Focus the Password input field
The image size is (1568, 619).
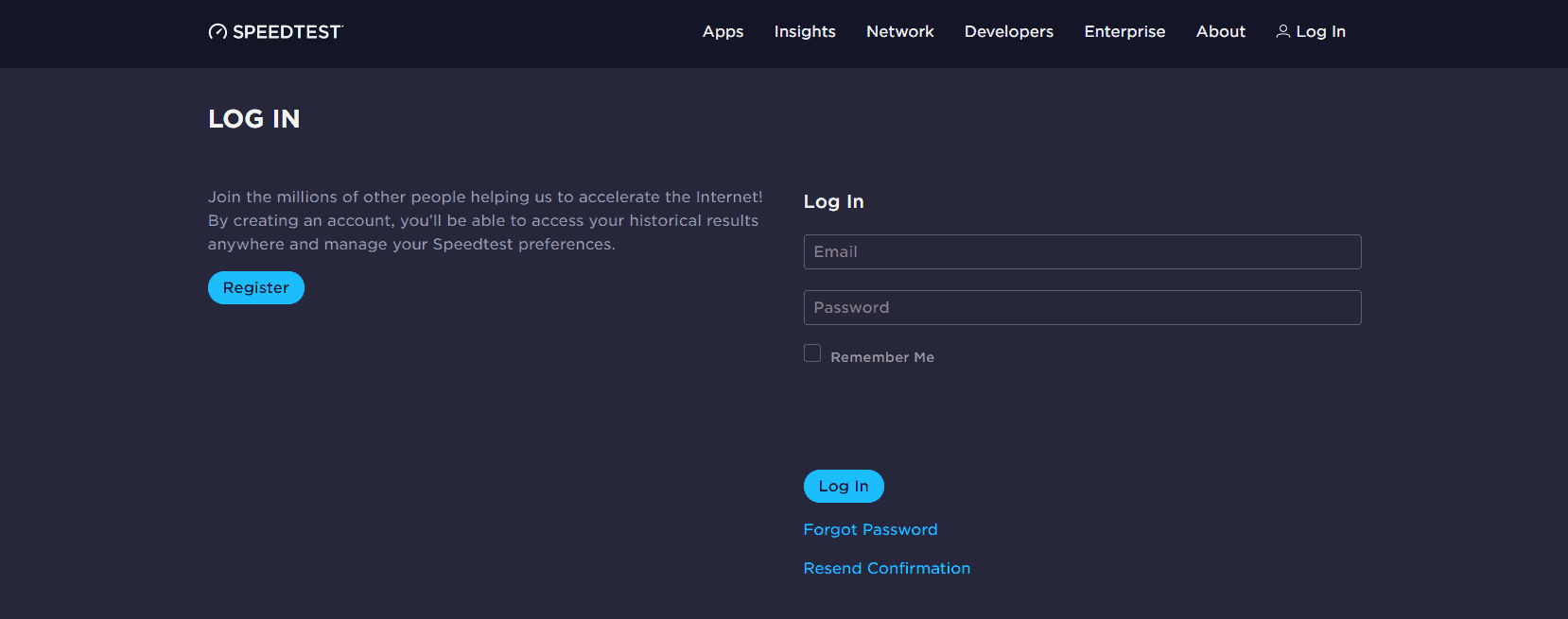coord(1082,308)
